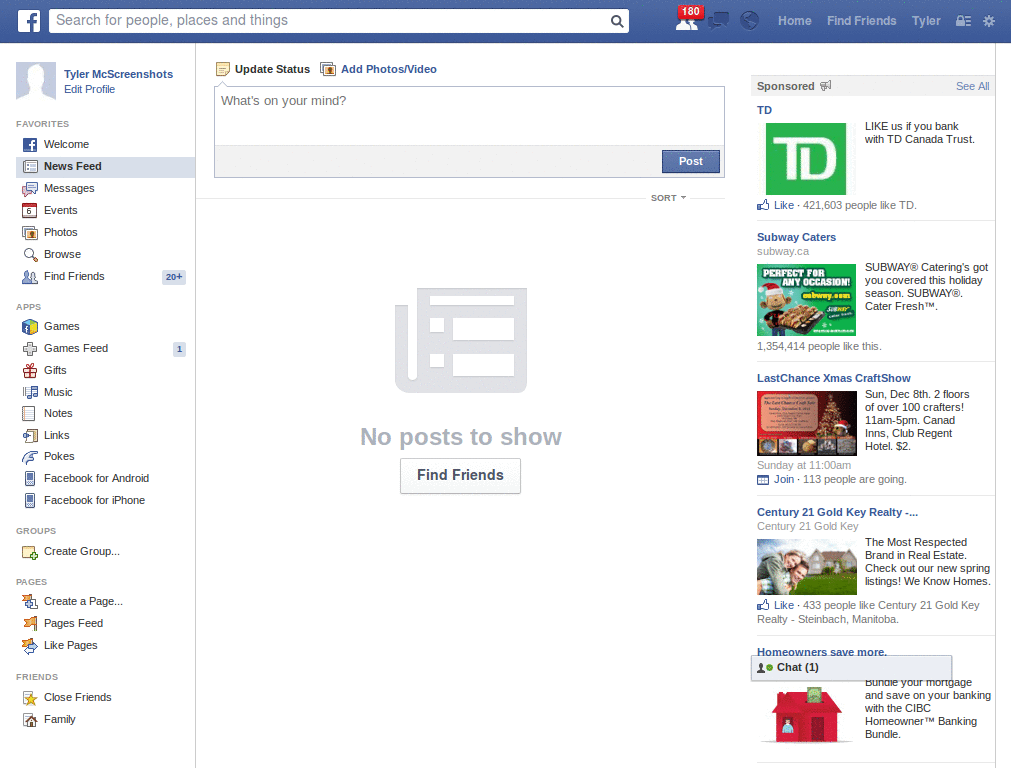Select News Feed in the sidebar
1024x768 pixels.
pos(105,167)
